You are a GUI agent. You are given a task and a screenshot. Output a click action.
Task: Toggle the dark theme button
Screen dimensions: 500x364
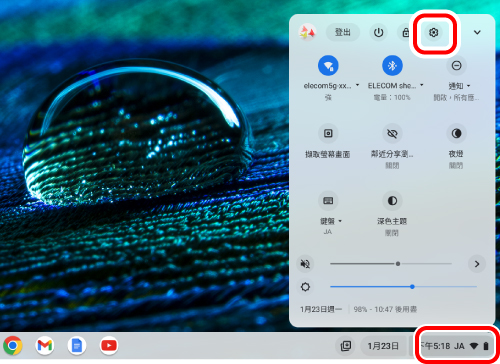[x=392, y=201]
